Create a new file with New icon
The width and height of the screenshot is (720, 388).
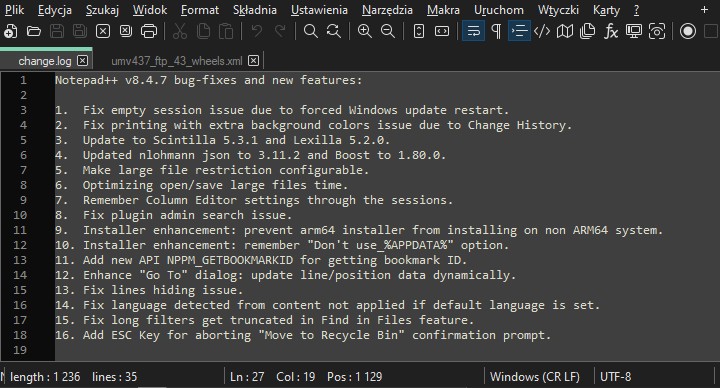[10, 31]
